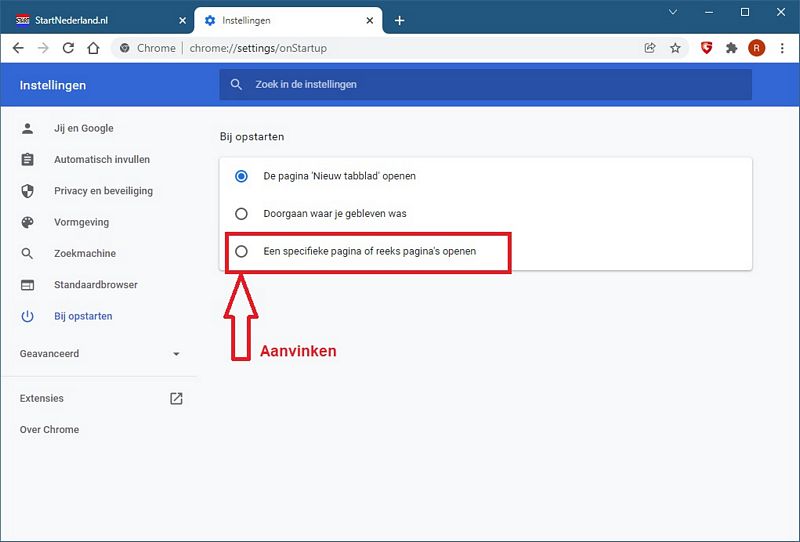This screenshot has width=800, height=542.
Task: Open the home page via house icon
Action: tap(93, 48)
